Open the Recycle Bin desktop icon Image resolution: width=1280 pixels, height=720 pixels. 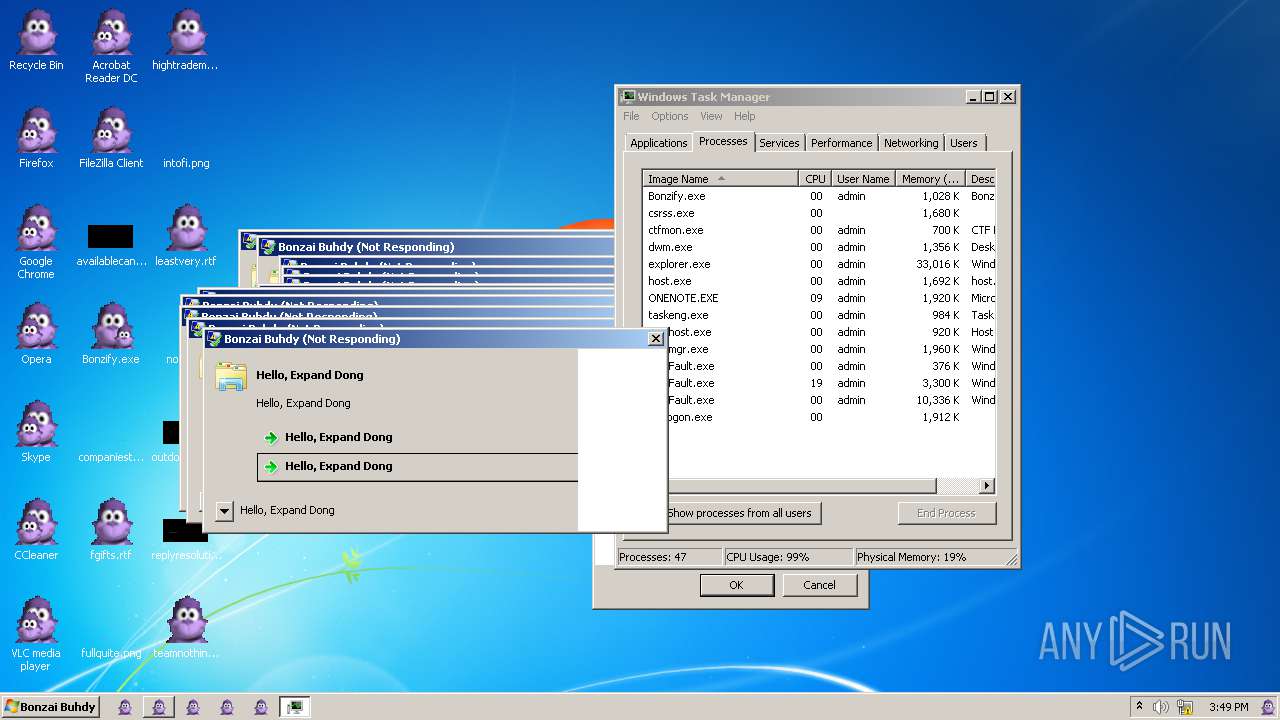[x=36, y=41]
